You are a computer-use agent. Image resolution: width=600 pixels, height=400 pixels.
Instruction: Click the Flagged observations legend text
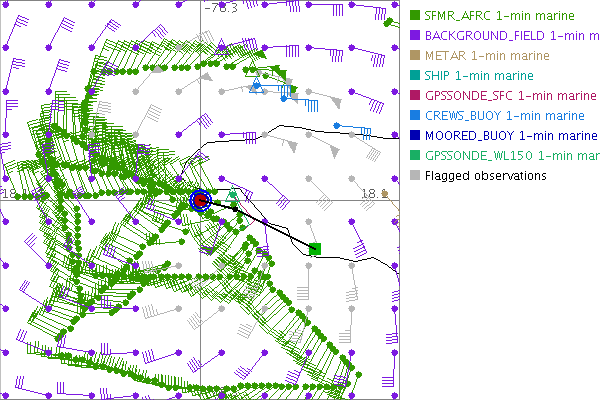coord(486,176)
